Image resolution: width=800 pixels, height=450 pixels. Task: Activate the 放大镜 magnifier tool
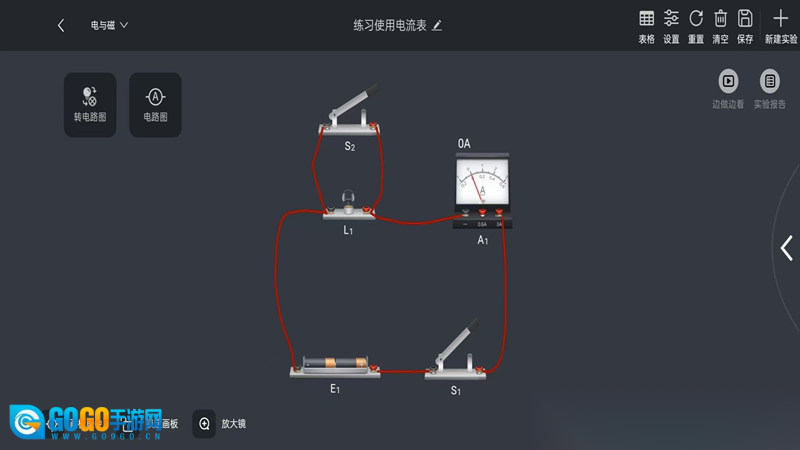point(219,423)
